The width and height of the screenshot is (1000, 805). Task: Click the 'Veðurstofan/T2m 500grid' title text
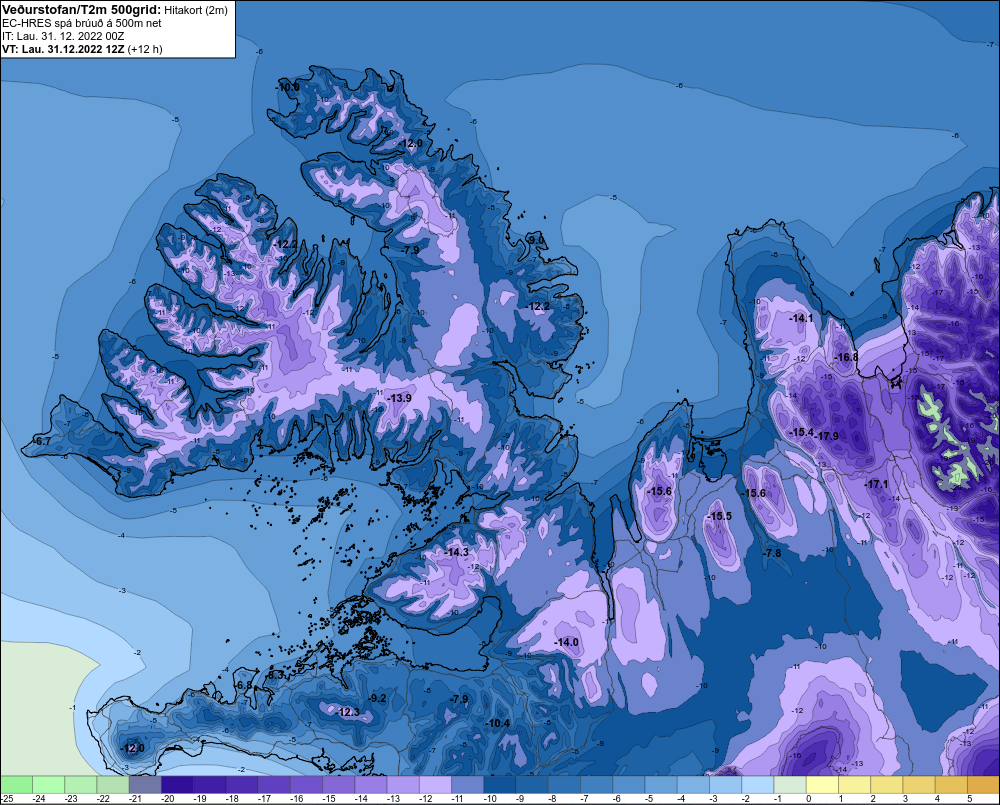point(82,10)
